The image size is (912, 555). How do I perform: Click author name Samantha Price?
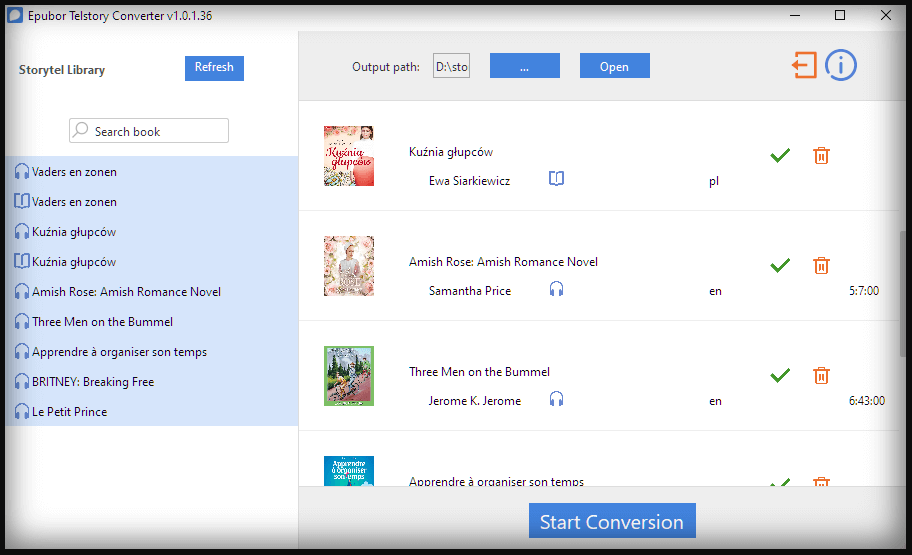coord(470,291)
